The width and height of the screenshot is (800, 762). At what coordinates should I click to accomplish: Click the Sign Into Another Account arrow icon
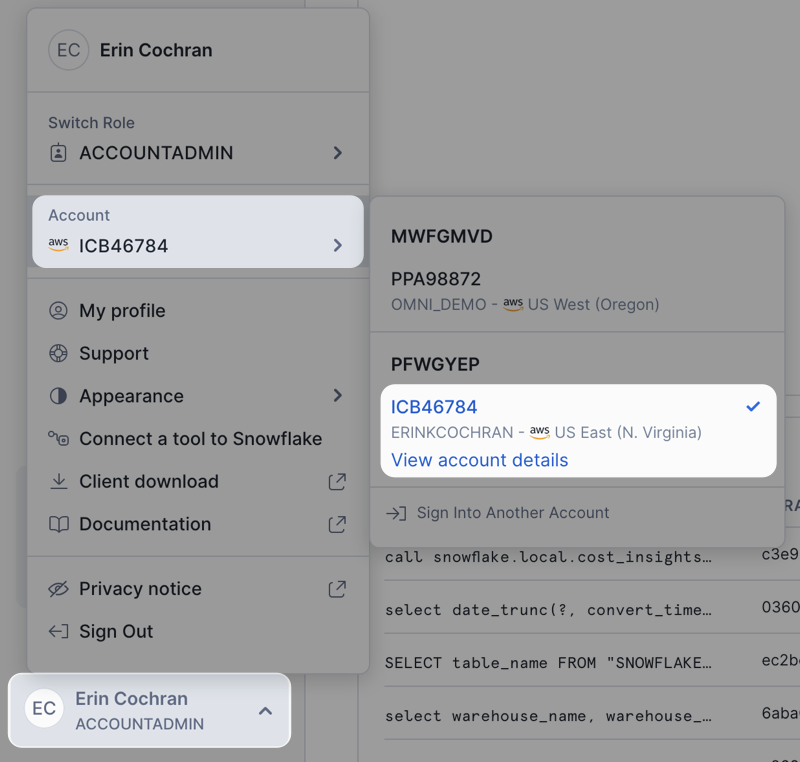tap(395, 512)
